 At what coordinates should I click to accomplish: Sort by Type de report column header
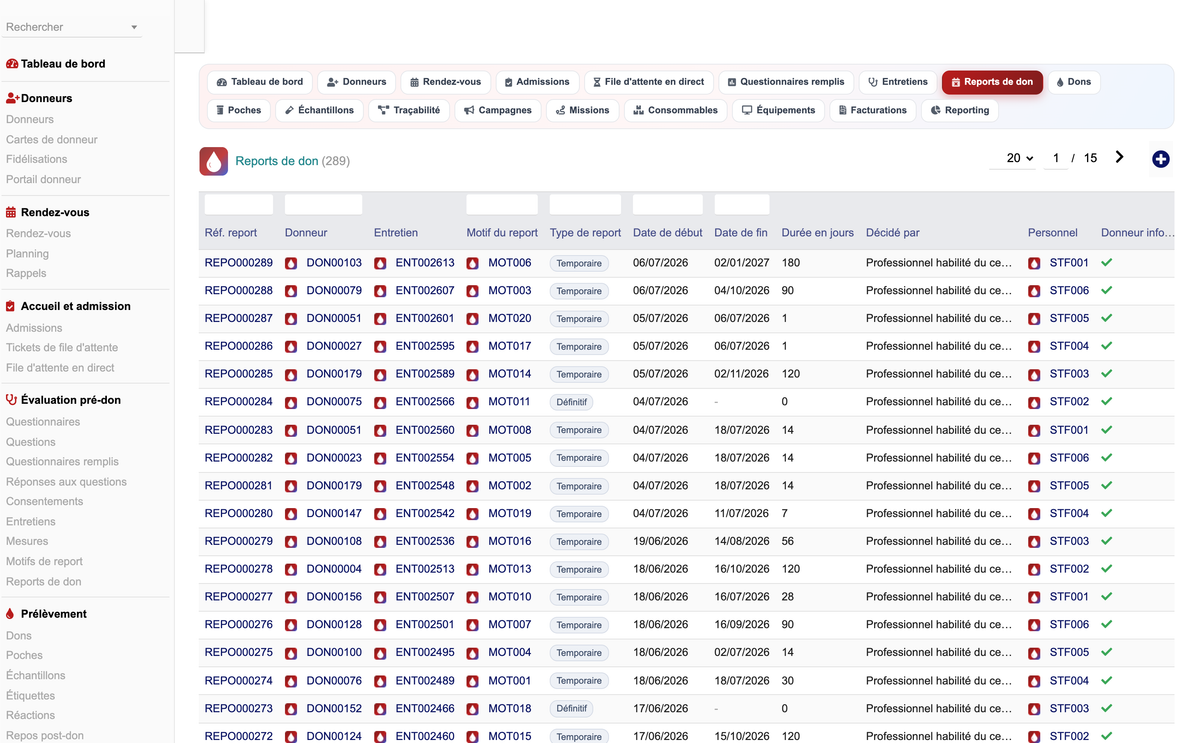pos(585,233)
